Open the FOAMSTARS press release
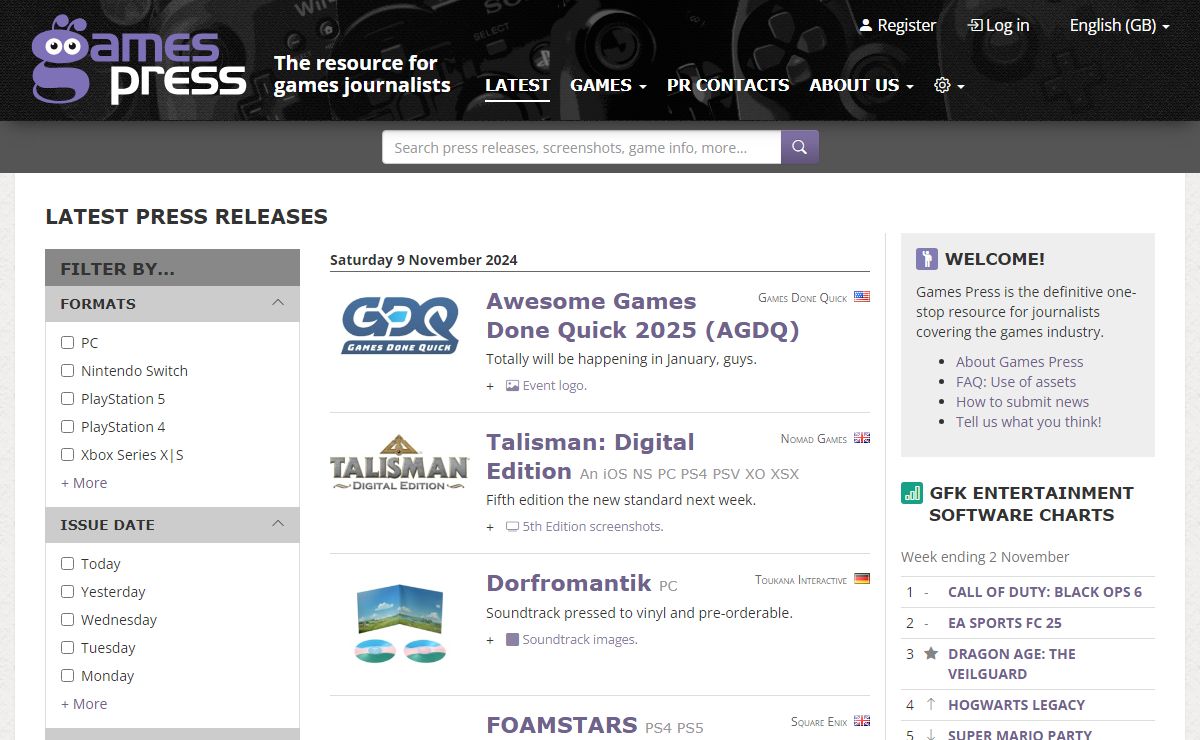Image resolution: width=1200 pixels, height=740 pixels. tap(562, 724)
